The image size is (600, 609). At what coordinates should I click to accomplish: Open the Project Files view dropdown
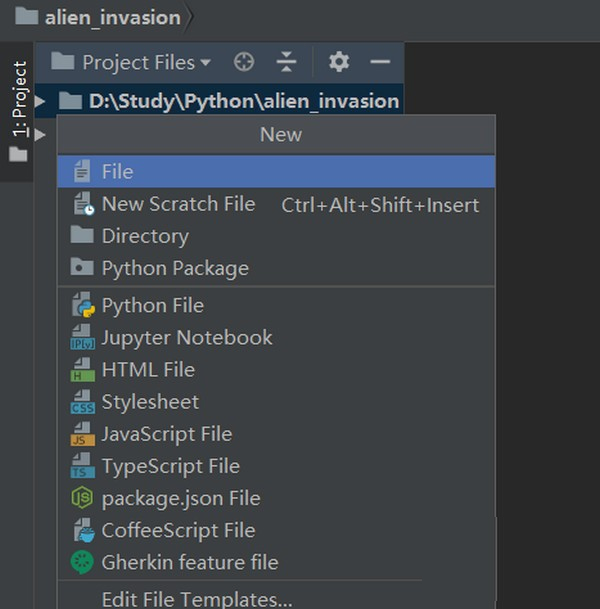pos(145,62)
